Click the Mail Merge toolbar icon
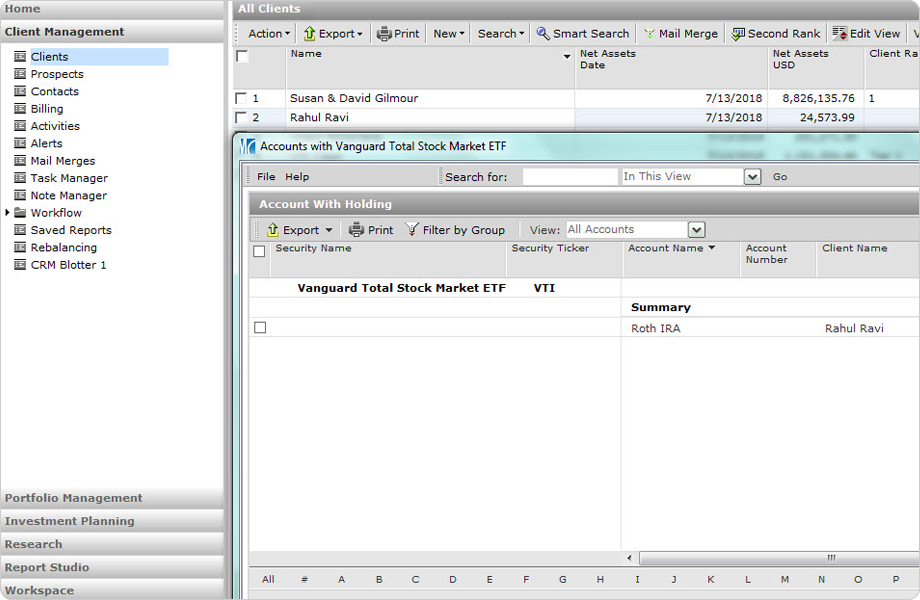The image size is (920, 600). pos(649,34)
